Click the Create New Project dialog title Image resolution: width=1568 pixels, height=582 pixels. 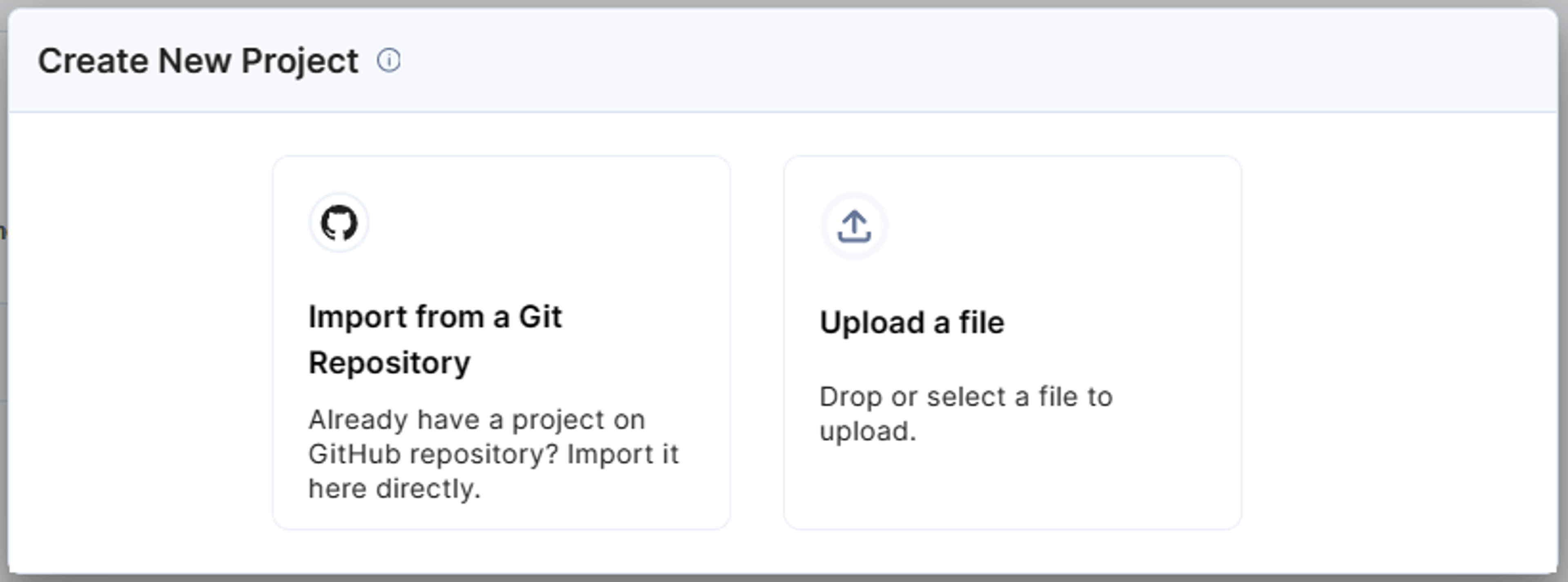tap(198, 61)
